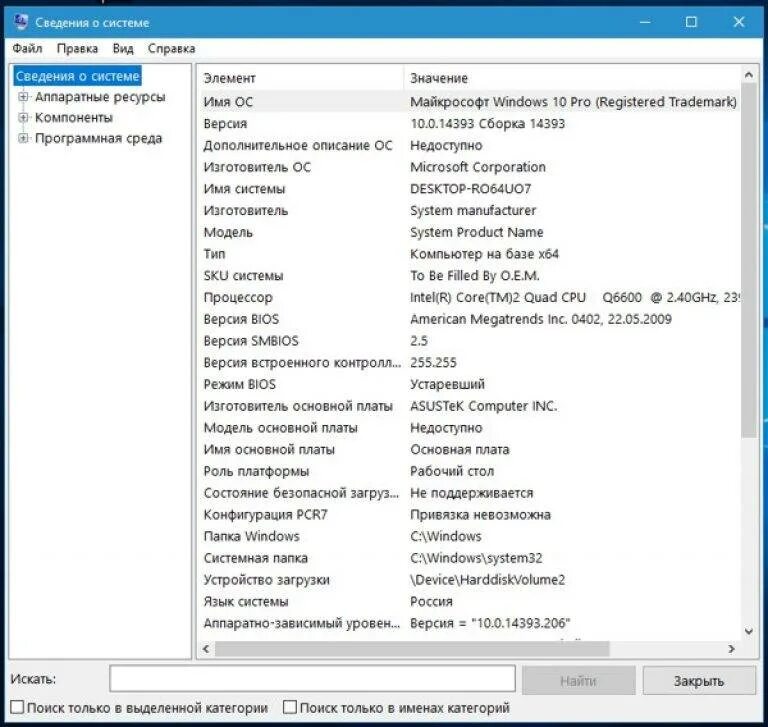This screenshot has height=727, width=768.
Task: Open the Справка menu
Action: click(x=171, y=48)
